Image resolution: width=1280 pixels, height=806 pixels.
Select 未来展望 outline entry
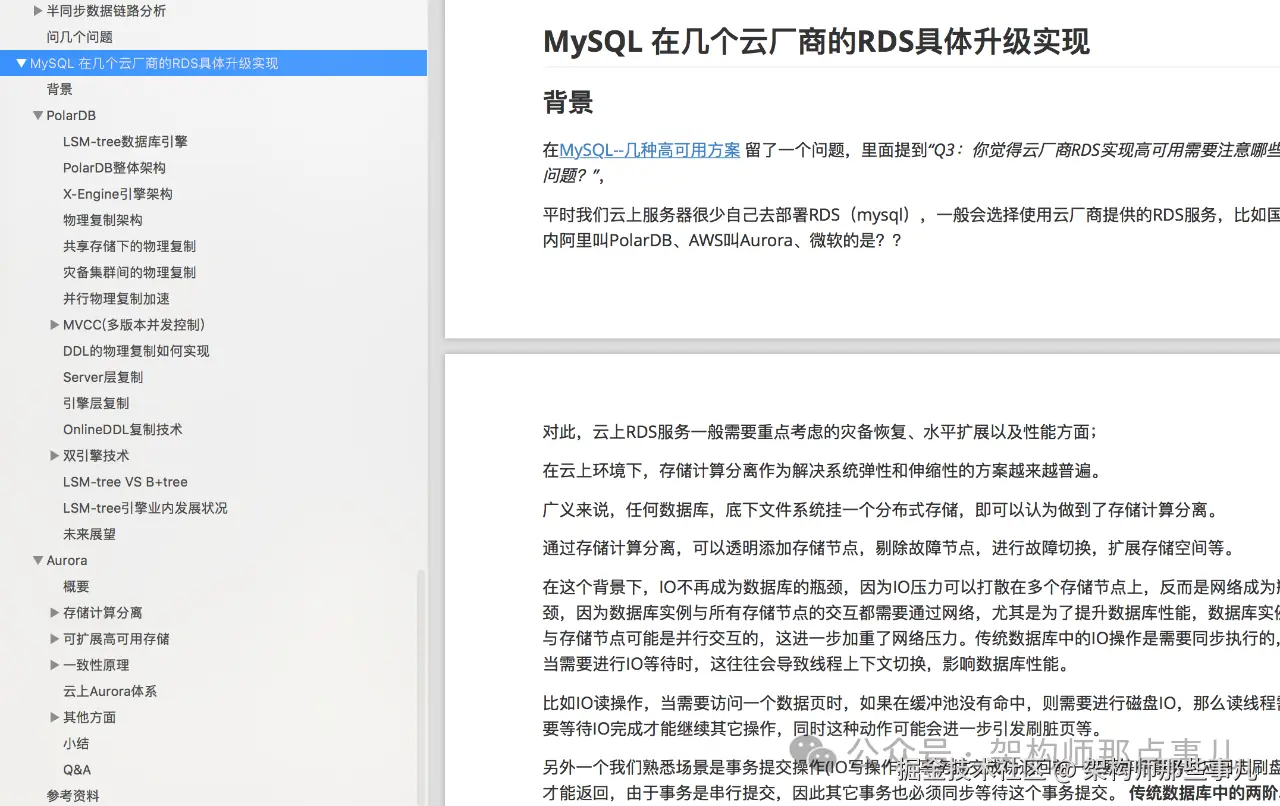pyautogui.click(x=89, y=534)
